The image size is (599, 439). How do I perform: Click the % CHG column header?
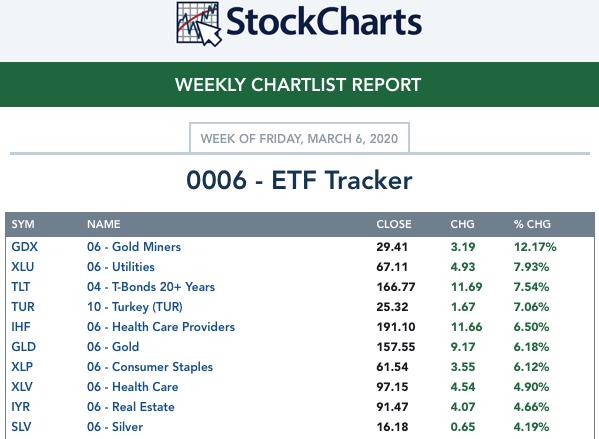point(532,224)
